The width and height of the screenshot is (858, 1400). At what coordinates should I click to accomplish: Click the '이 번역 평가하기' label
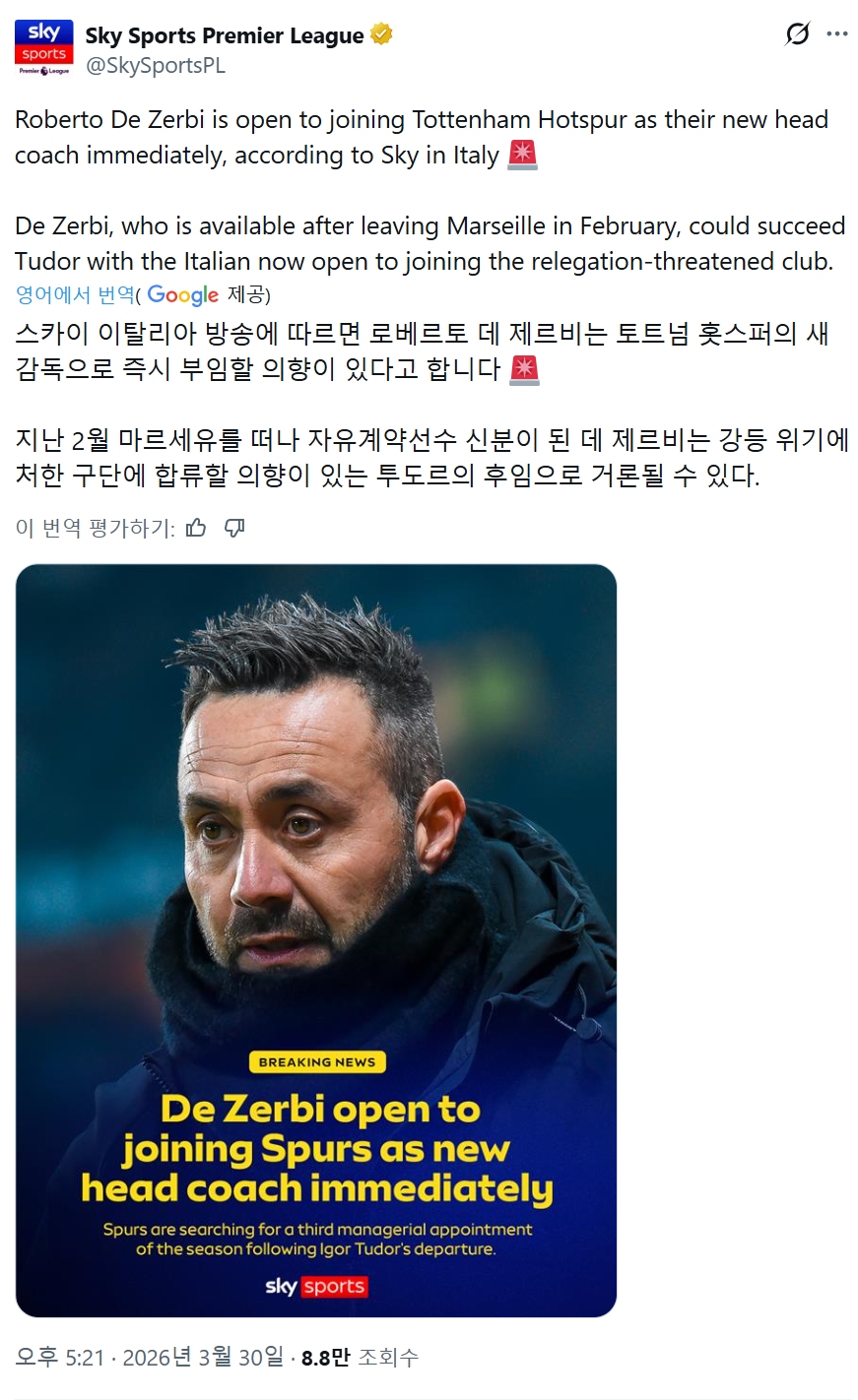(95, 528)
